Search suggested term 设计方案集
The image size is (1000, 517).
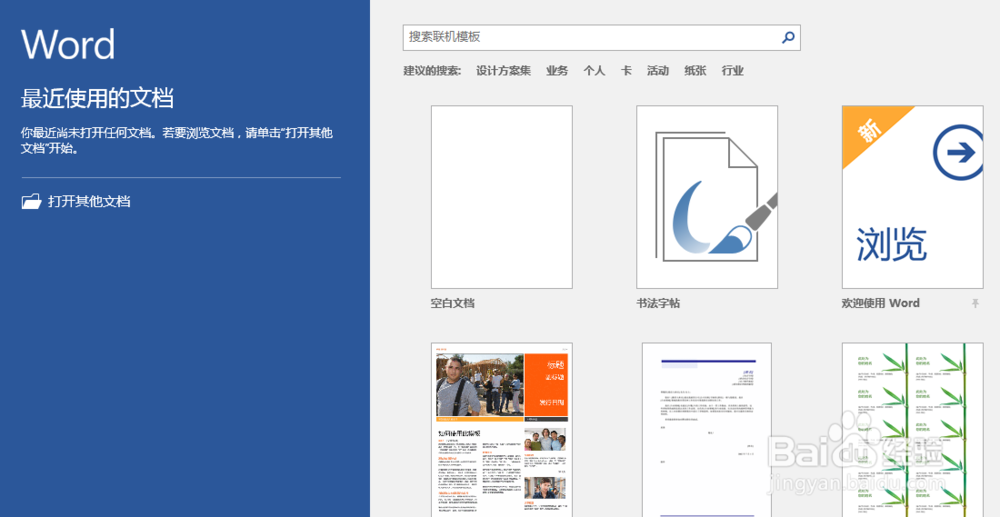(503, 71)
